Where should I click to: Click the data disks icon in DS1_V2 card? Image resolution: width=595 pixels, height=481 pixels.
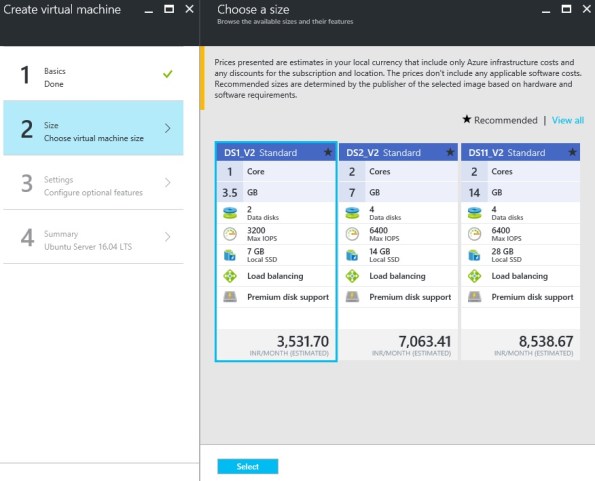(230, 213)
